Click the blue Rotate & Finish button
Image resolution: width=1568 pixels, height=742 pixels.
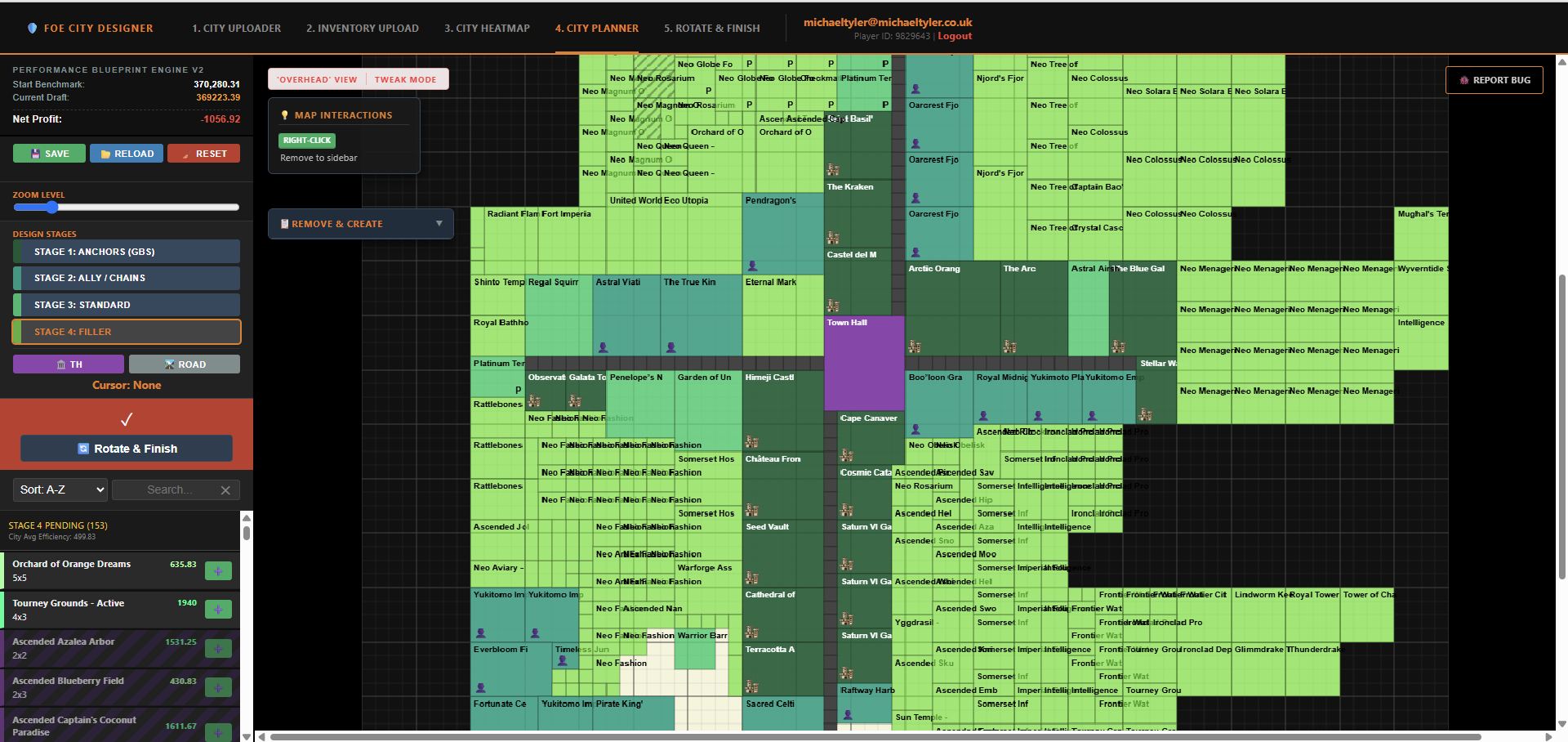(x=127, y=449)
